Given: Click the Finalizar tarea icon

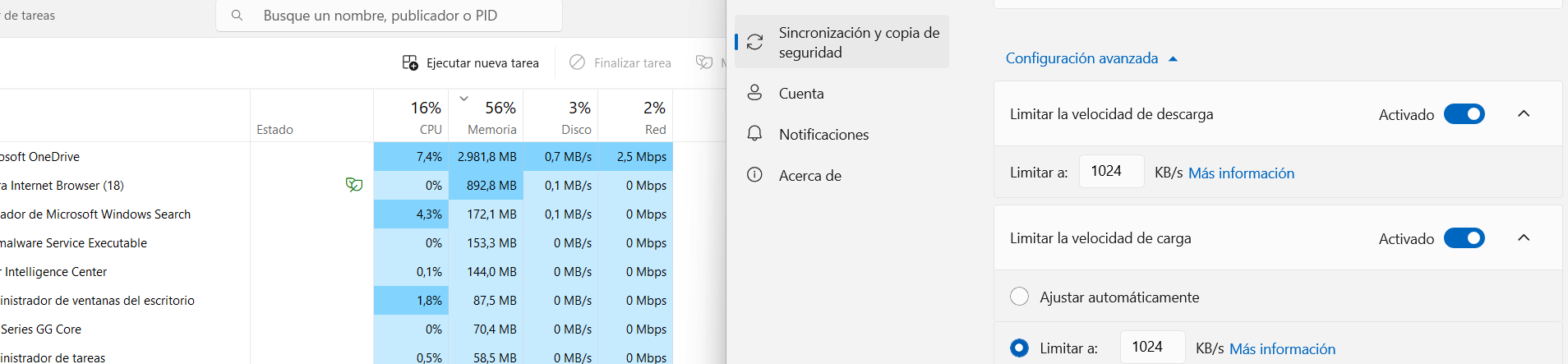Looking at the screenshot, I should tap(578, 62).
